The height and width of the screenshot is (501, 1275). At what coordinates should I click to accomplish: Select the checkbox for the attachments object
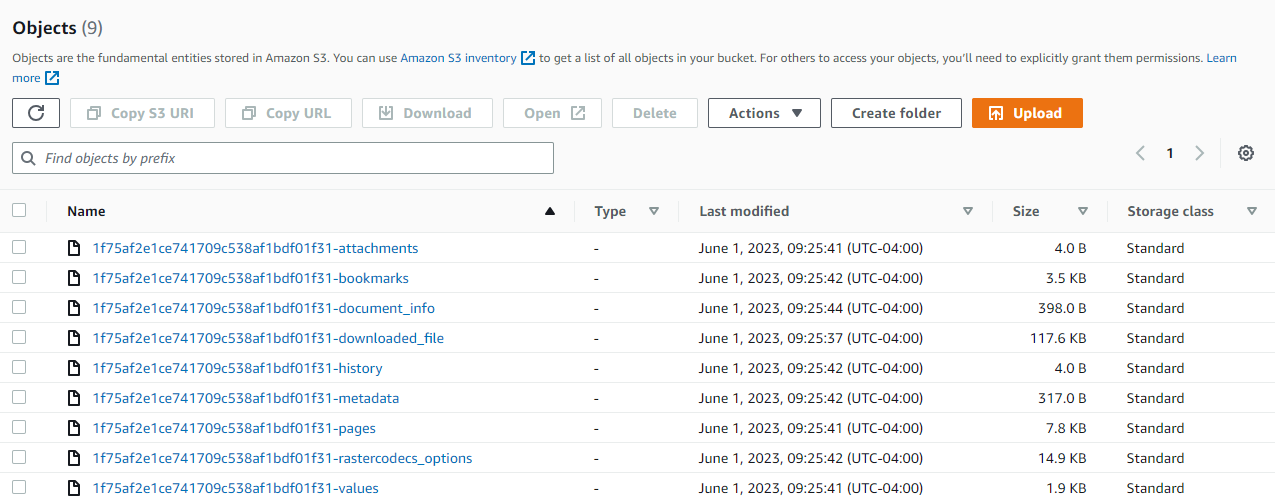(19, 248)
